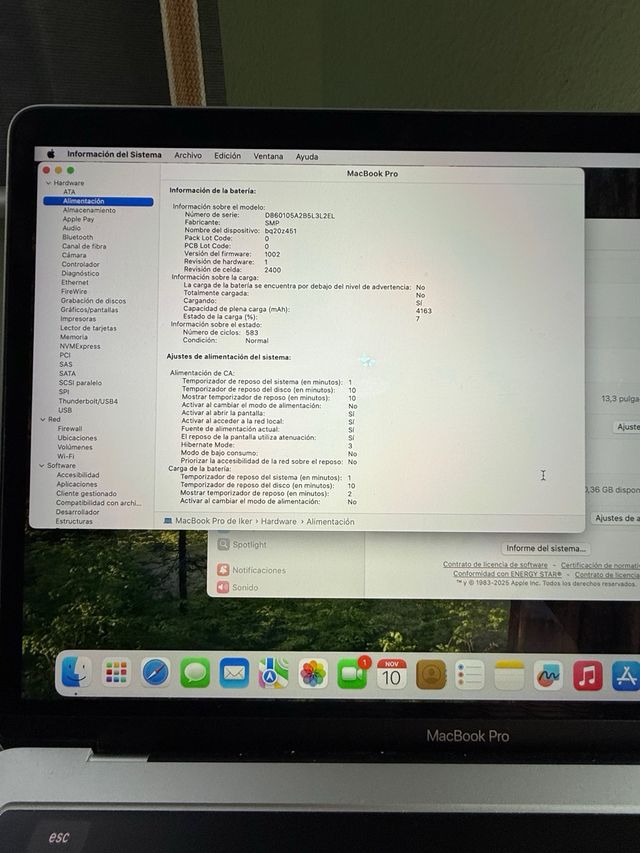640x853 pixels.
Task: Select USB in the sidebar
Action: coord(65,410)
